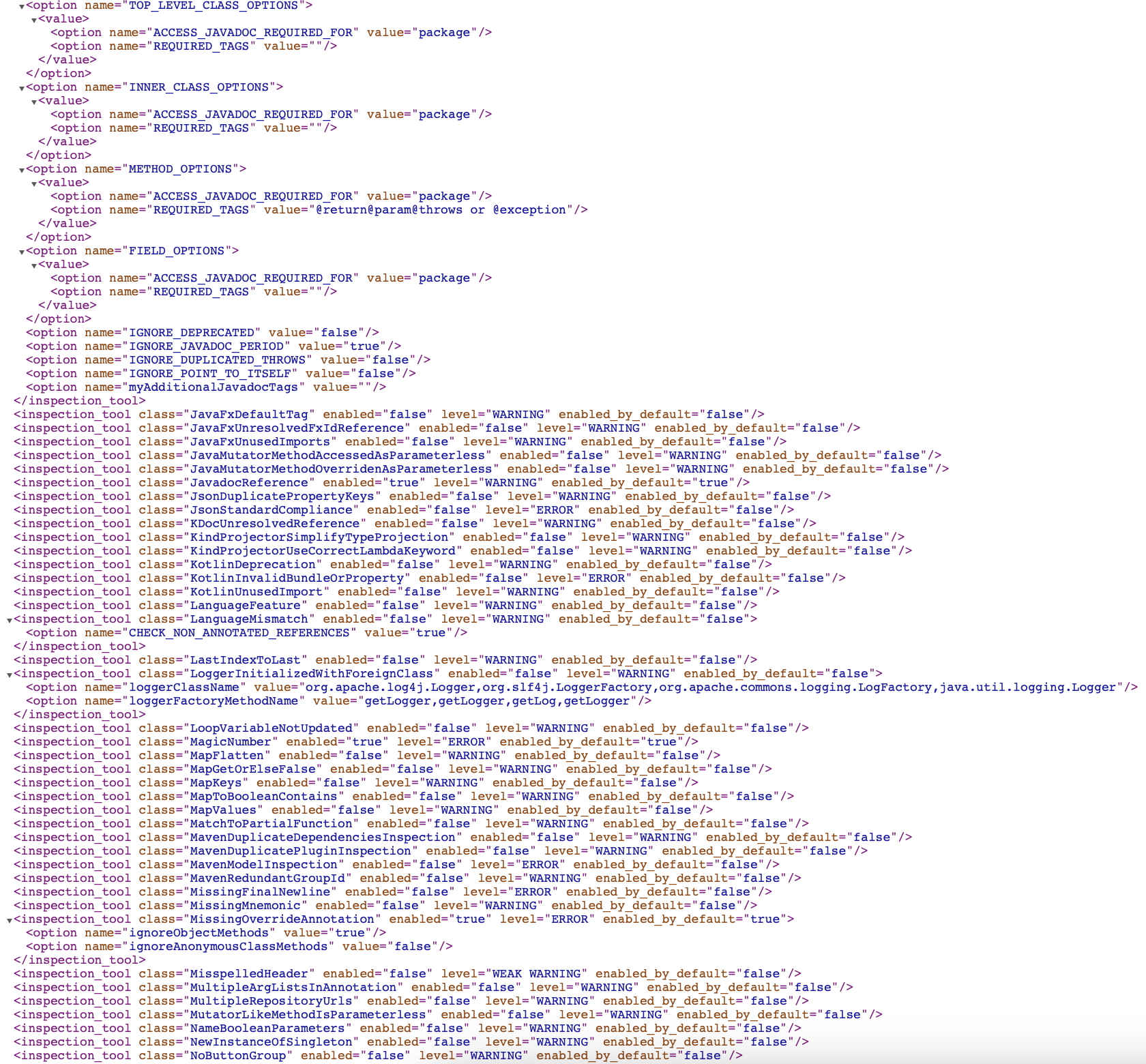Click the ignoreAnonymousClassMethods option line

(x=239, y=947)
